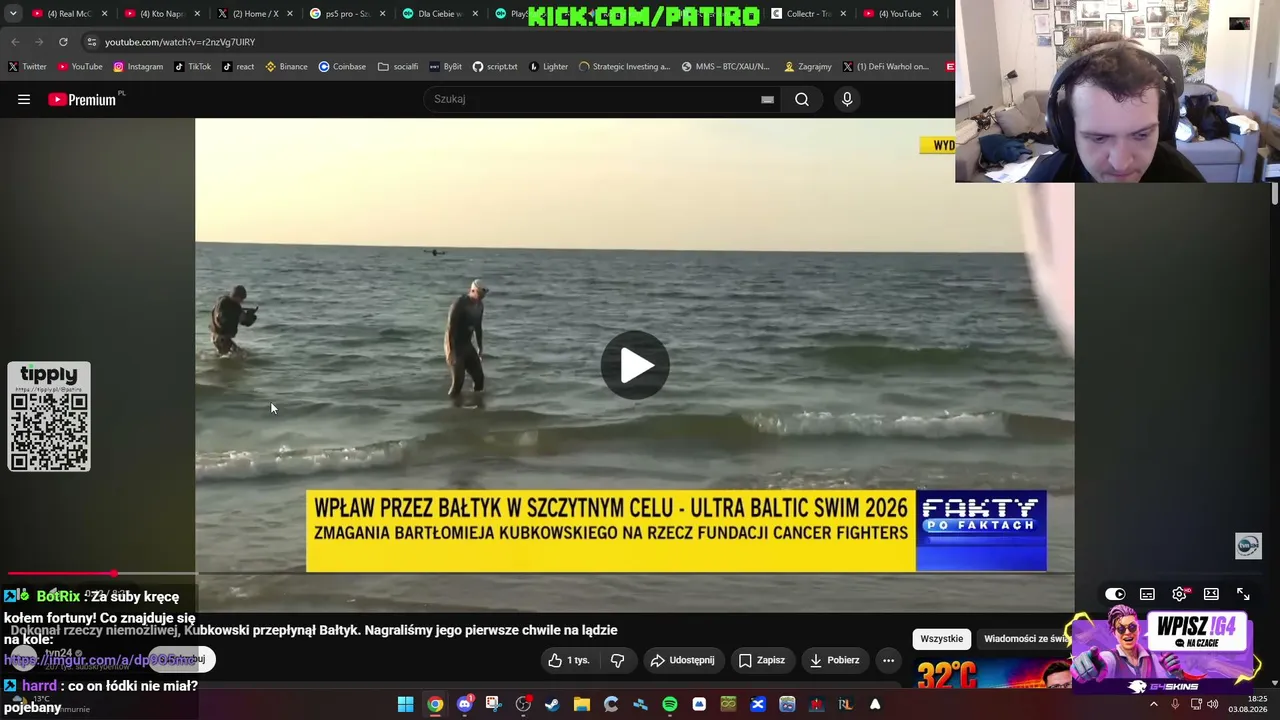Open the MMS – BTC/XAU bookmark
Viewport: 1280px width, 720px height.
[725, 67]
